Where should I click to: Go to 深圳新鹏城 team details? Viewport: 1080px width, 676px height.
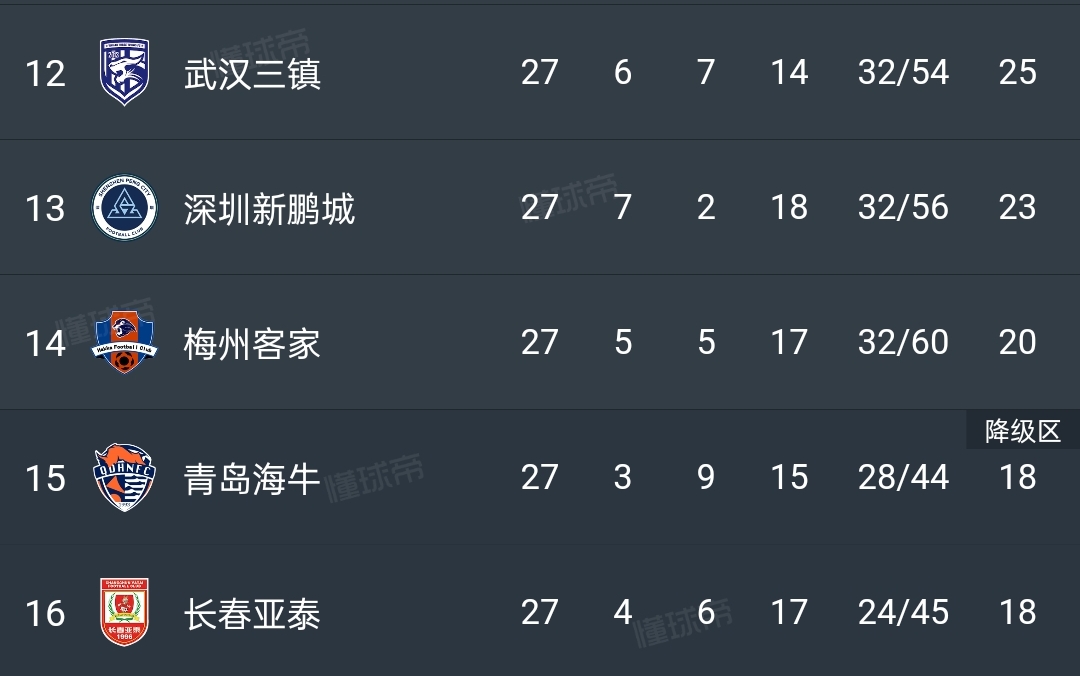pyautogui.click(x=269, y=209)
